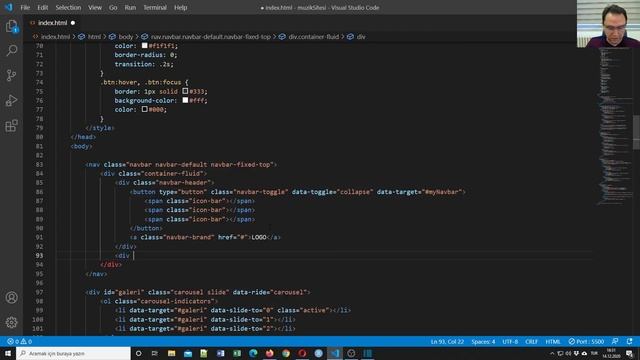Open Google Chrome from the taskbar
This screenshot has height=360, width=640.
click(286, 353)
